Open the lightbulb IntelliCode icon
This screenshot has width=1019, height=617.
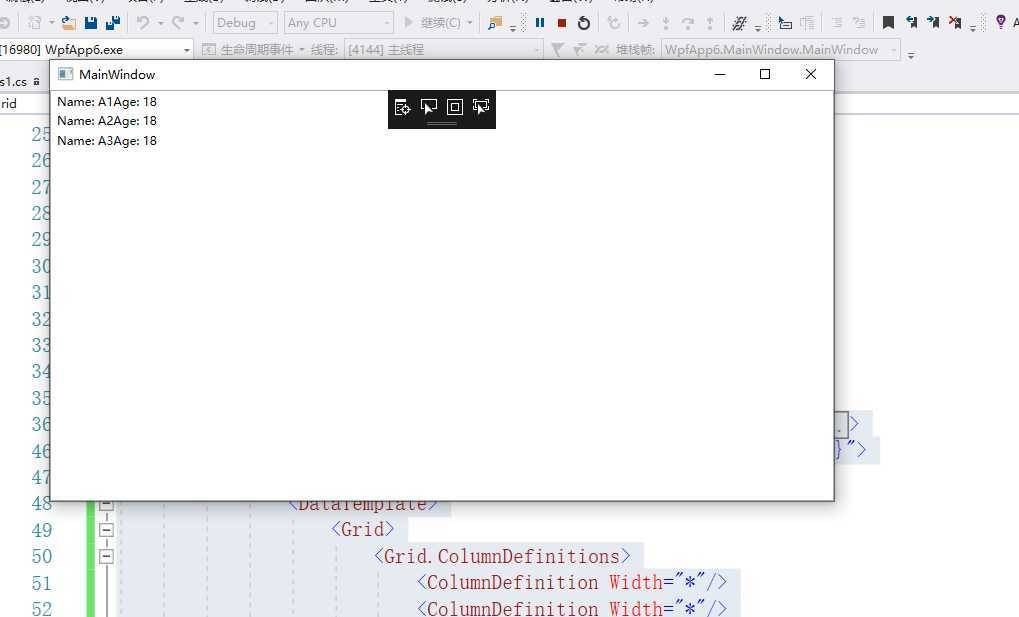coord(1000,23)
